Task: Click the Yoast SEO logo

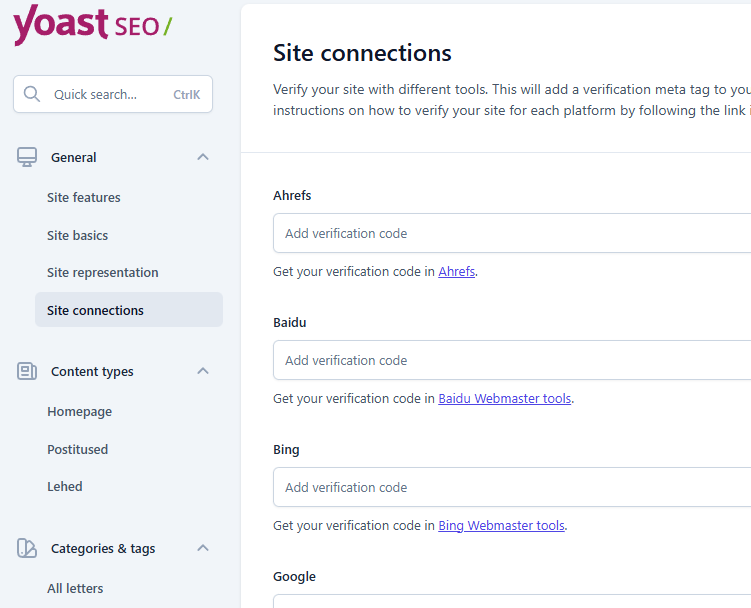Action: tap(92, 24)
